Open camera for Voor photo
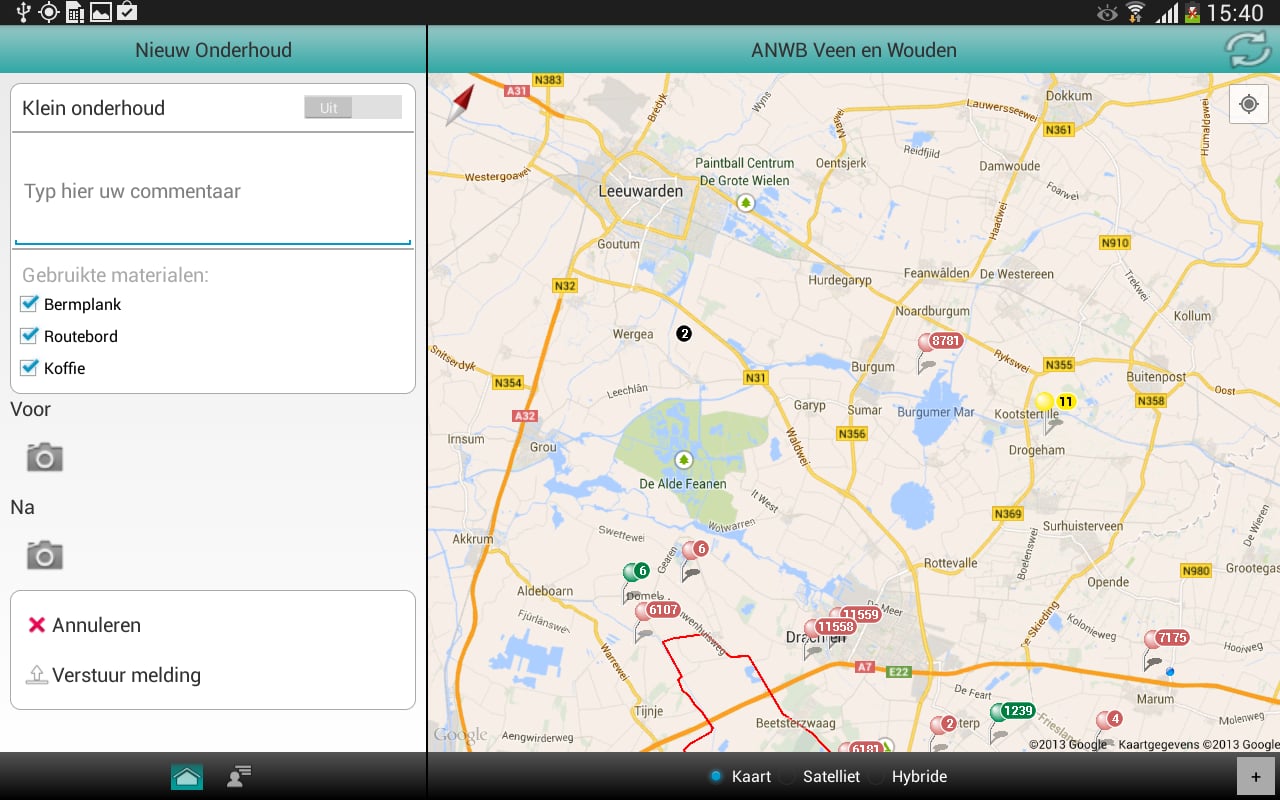Viewport: 1280px width, 800px height. click(x=44, y=458)
